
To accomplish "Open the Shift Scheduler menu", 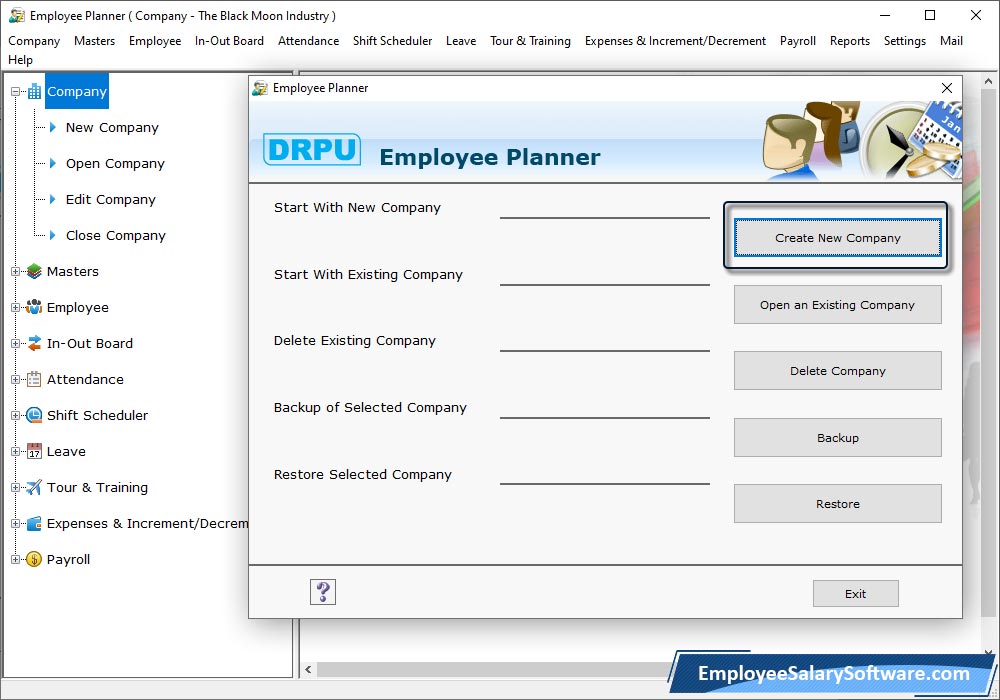I will coord(392,41).
